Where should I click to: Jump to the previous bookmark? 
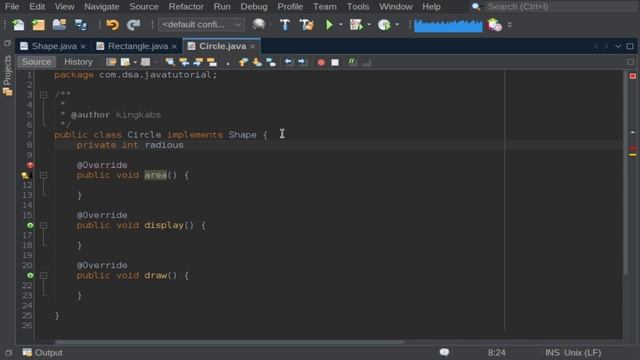coord(243,62)
